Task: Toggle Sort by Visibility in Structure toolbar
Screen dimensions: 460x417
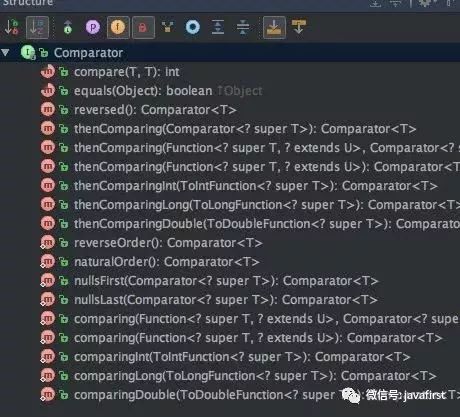Action: [12, 27]
